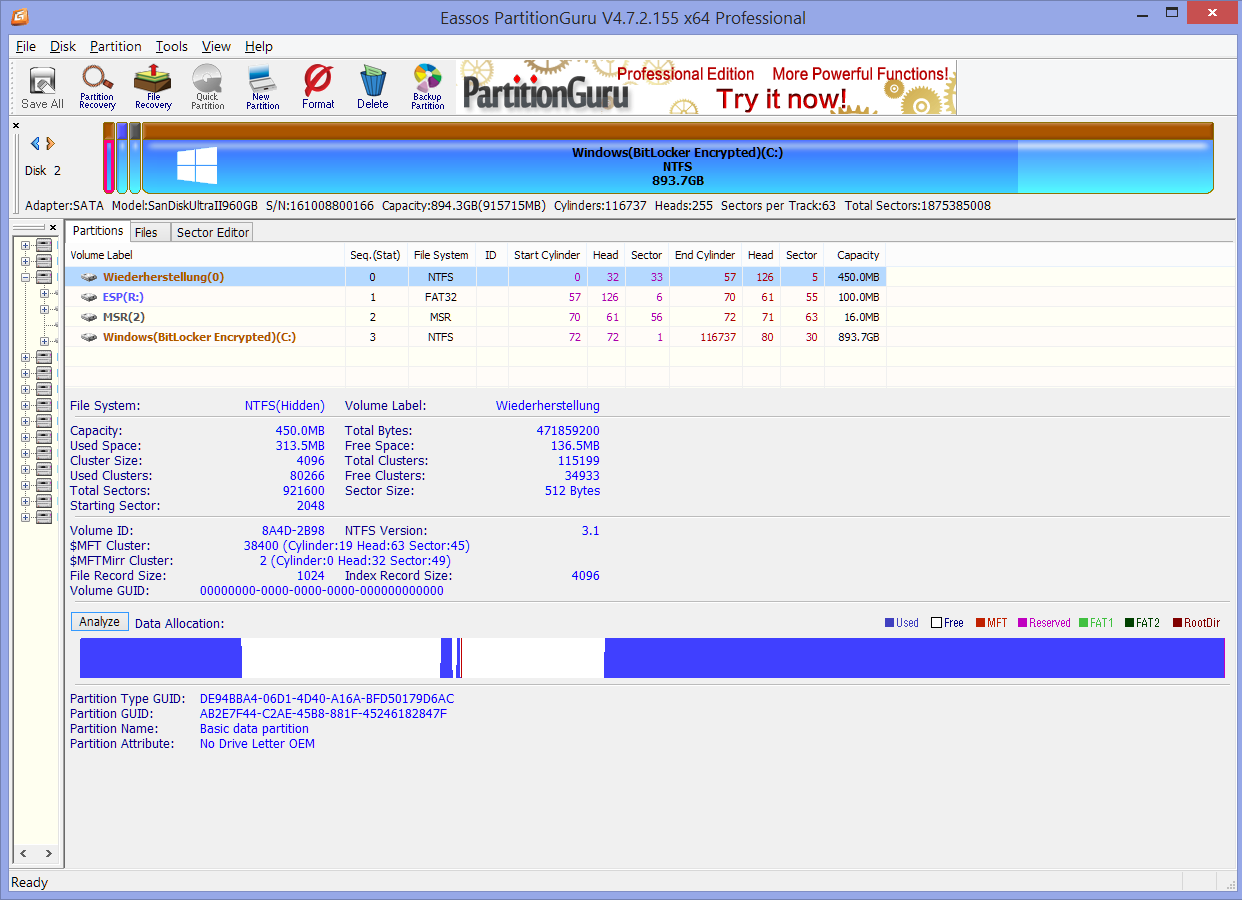1242x900 pixels.
Task: Sort by the File System column header
Action: (442, 255)
